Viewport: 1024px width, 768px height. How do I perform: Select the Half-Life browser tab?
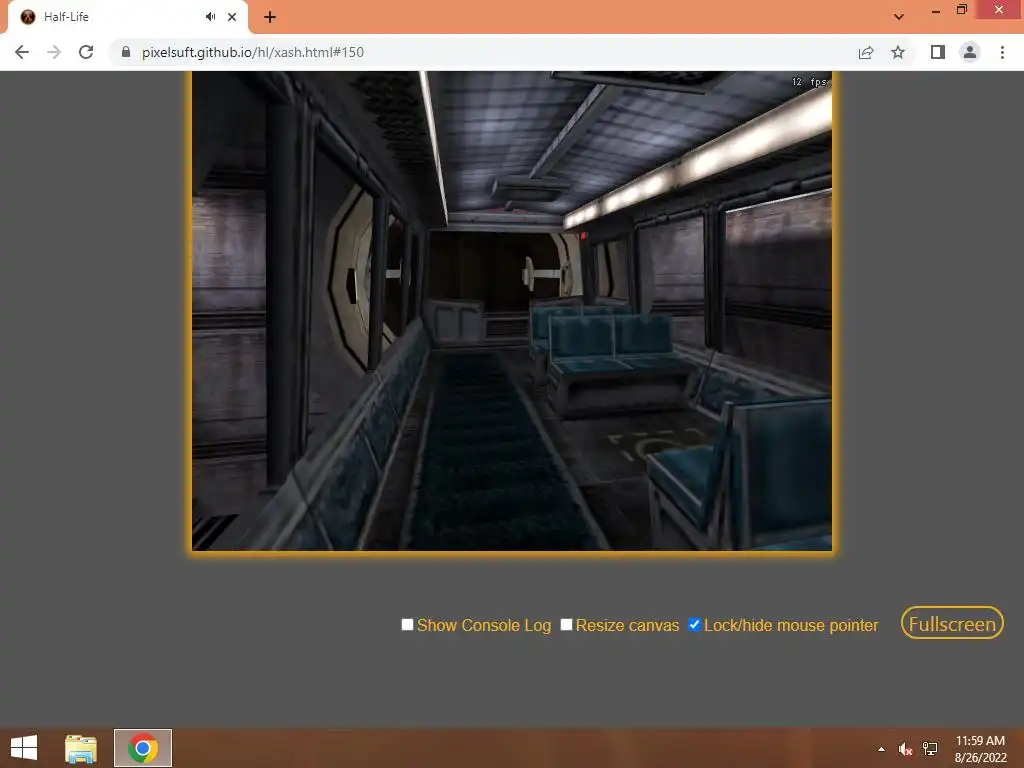click(x=127, y=17)
